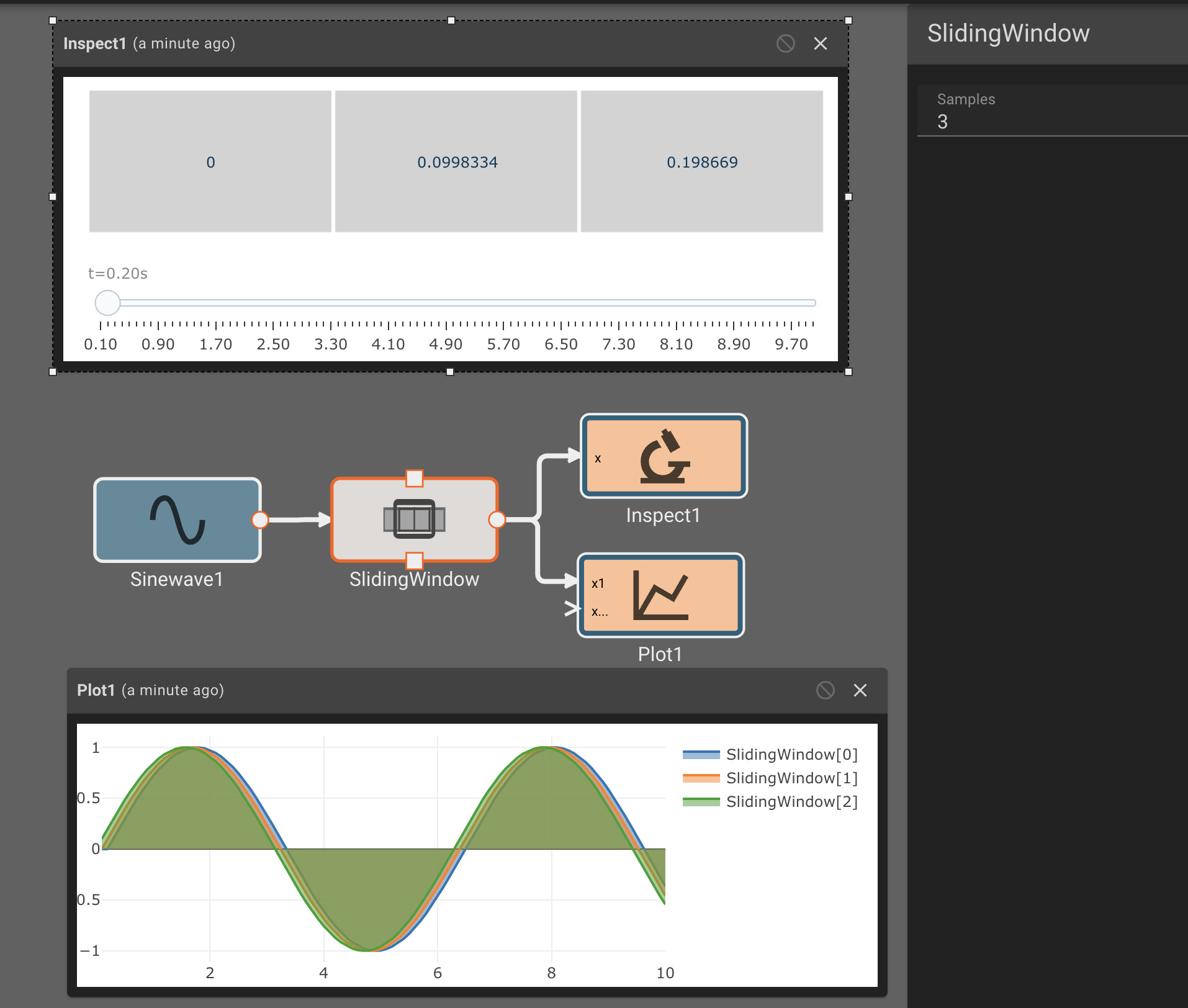1188x1008 pixels.
Task: Click the Inspect1 panel title
Action: tap(95, 43)
